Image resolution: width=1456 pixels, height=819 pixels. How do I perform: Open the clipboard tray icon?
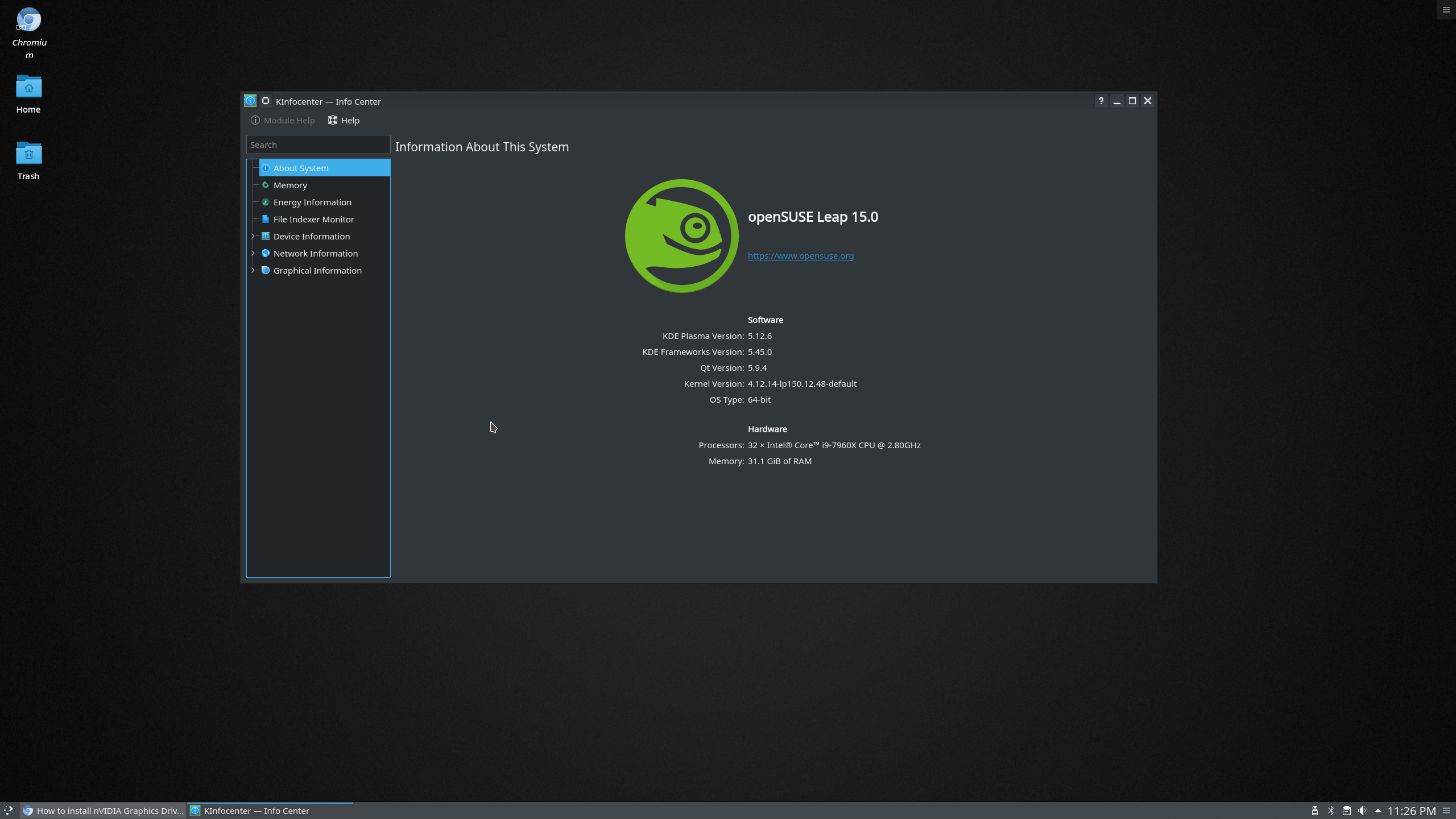1346,810
